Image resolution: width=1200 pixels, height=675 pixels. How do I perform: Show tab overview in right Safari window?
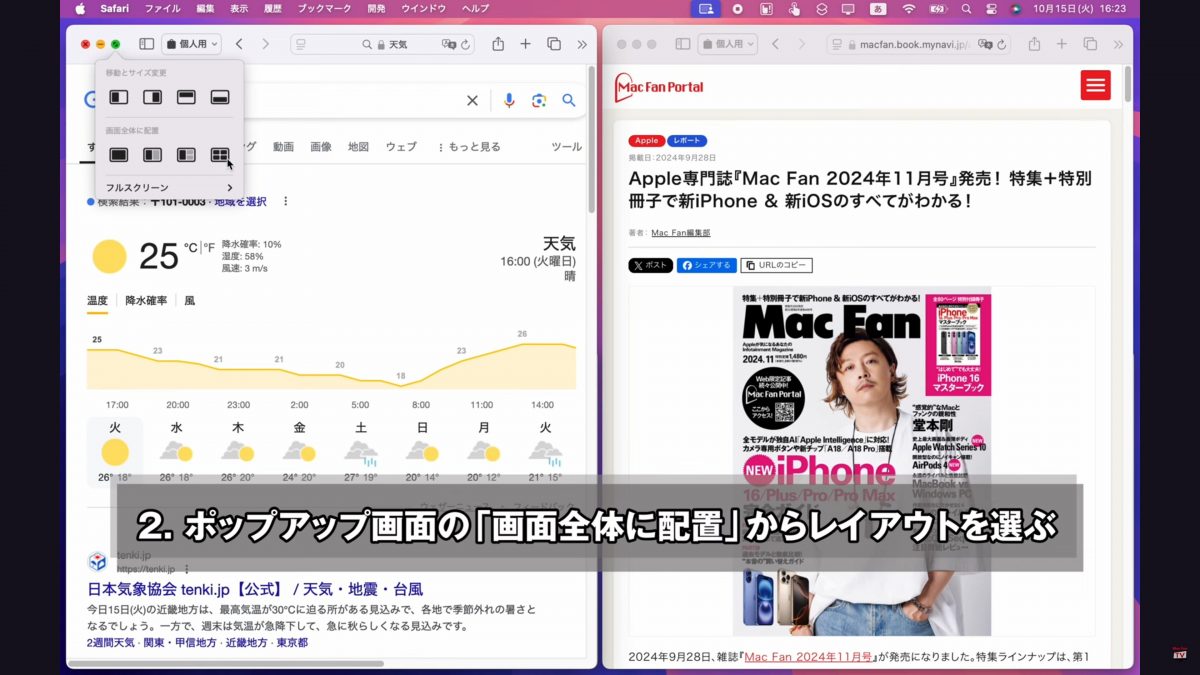pyautogui.click(x=1090, y=44)
